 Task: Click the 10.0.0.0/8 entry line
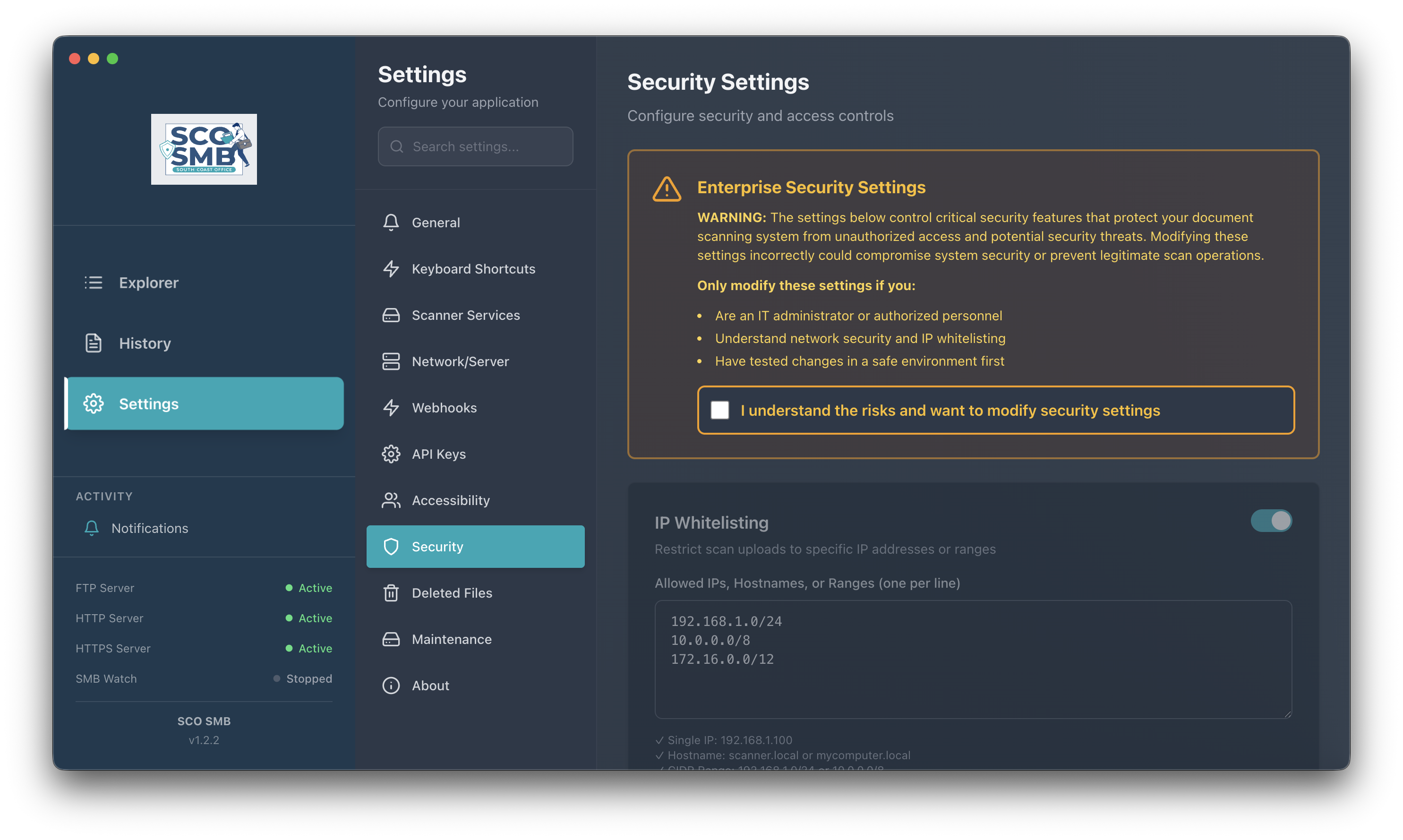coord(710,640)
